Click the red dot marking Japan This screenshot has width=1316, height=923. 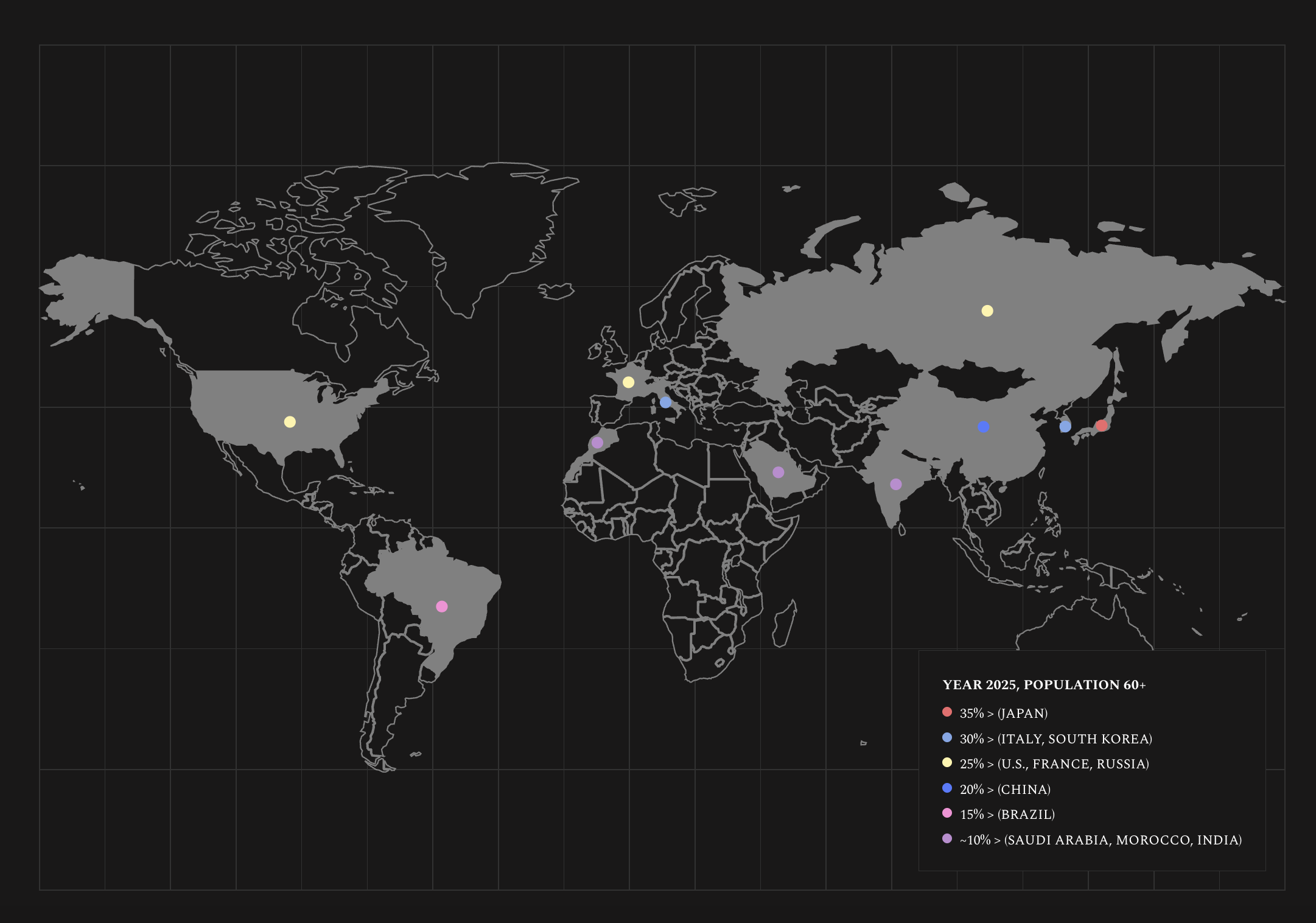(x=1101, y=425)
